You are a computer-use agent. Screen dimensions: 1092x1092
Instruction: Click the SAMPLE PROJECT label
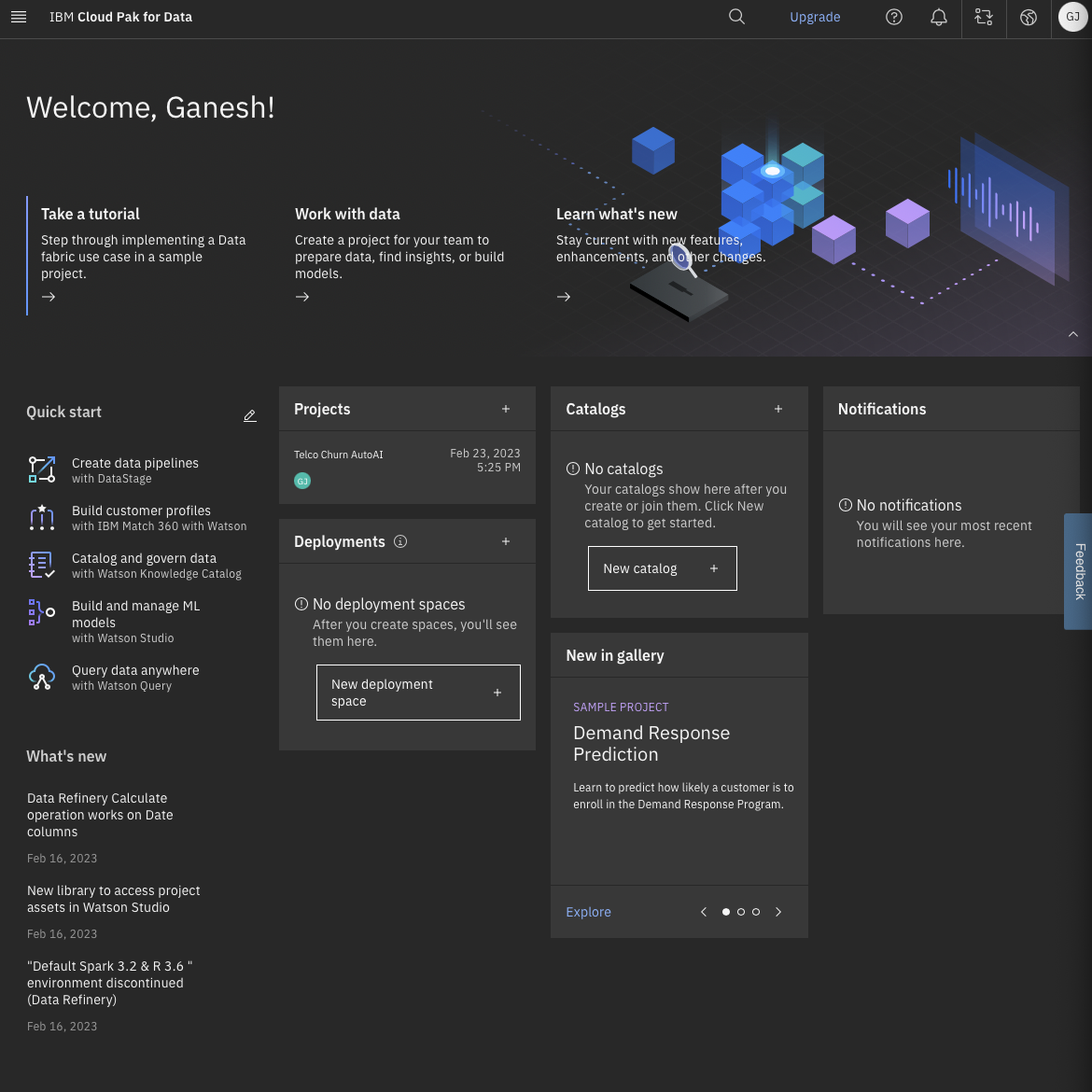621,707
